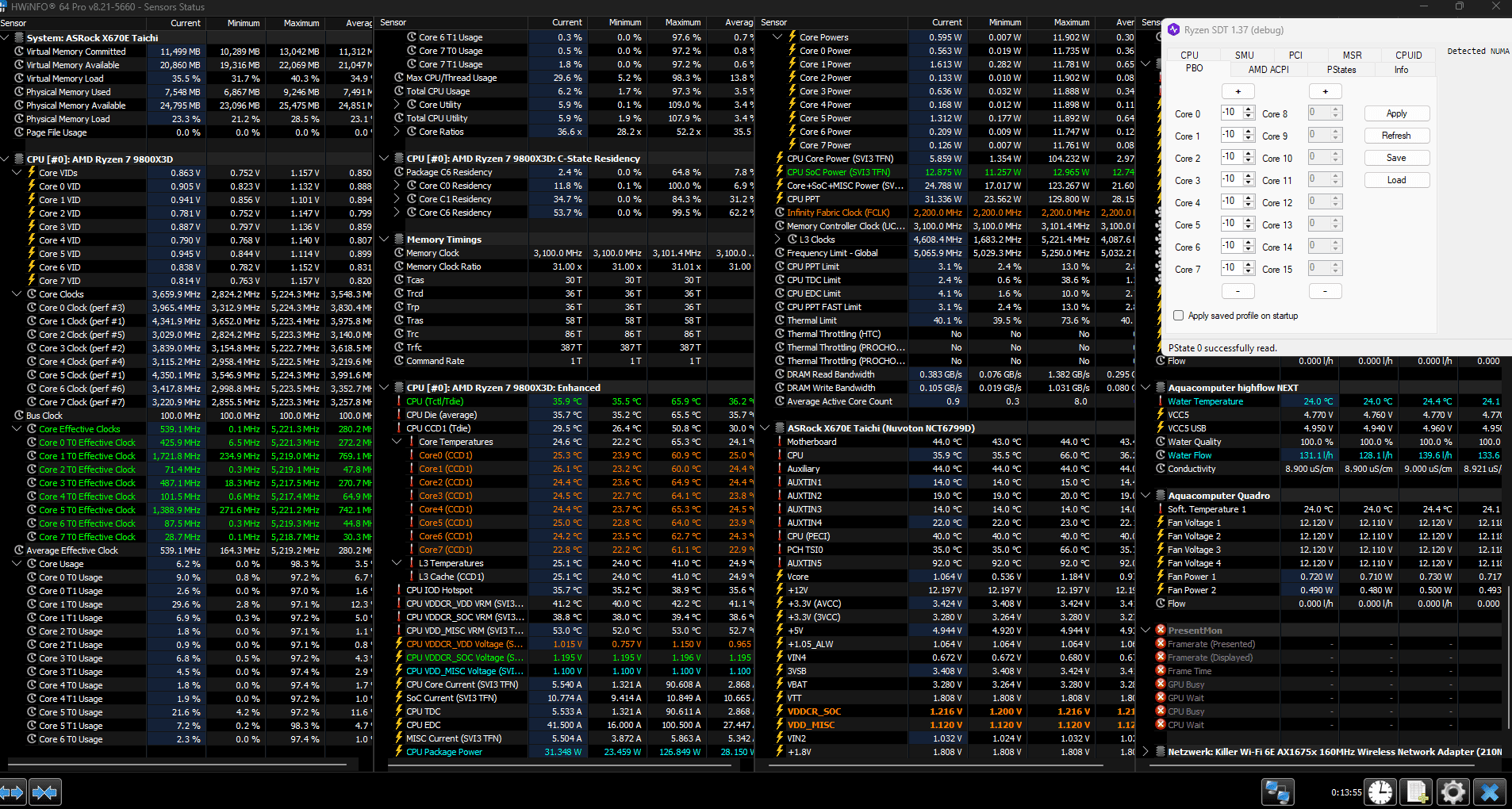Click the lightning icon beside Fan Voltage 1
The height and width of the screenshot is (809, 1512).
(1161, 523)
